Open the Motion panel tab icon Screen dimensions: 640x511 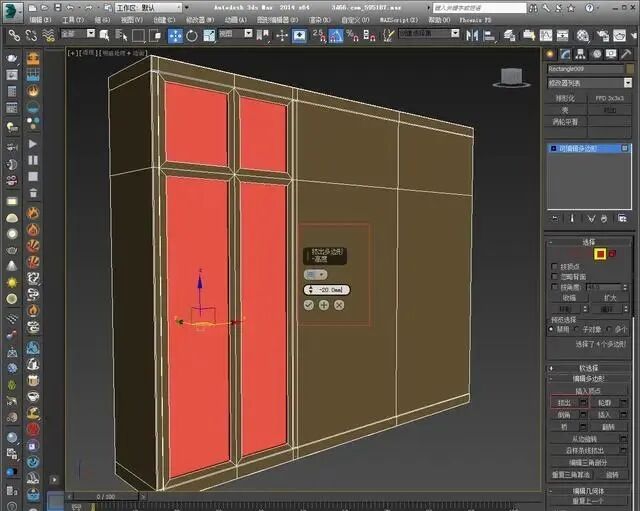597,54
